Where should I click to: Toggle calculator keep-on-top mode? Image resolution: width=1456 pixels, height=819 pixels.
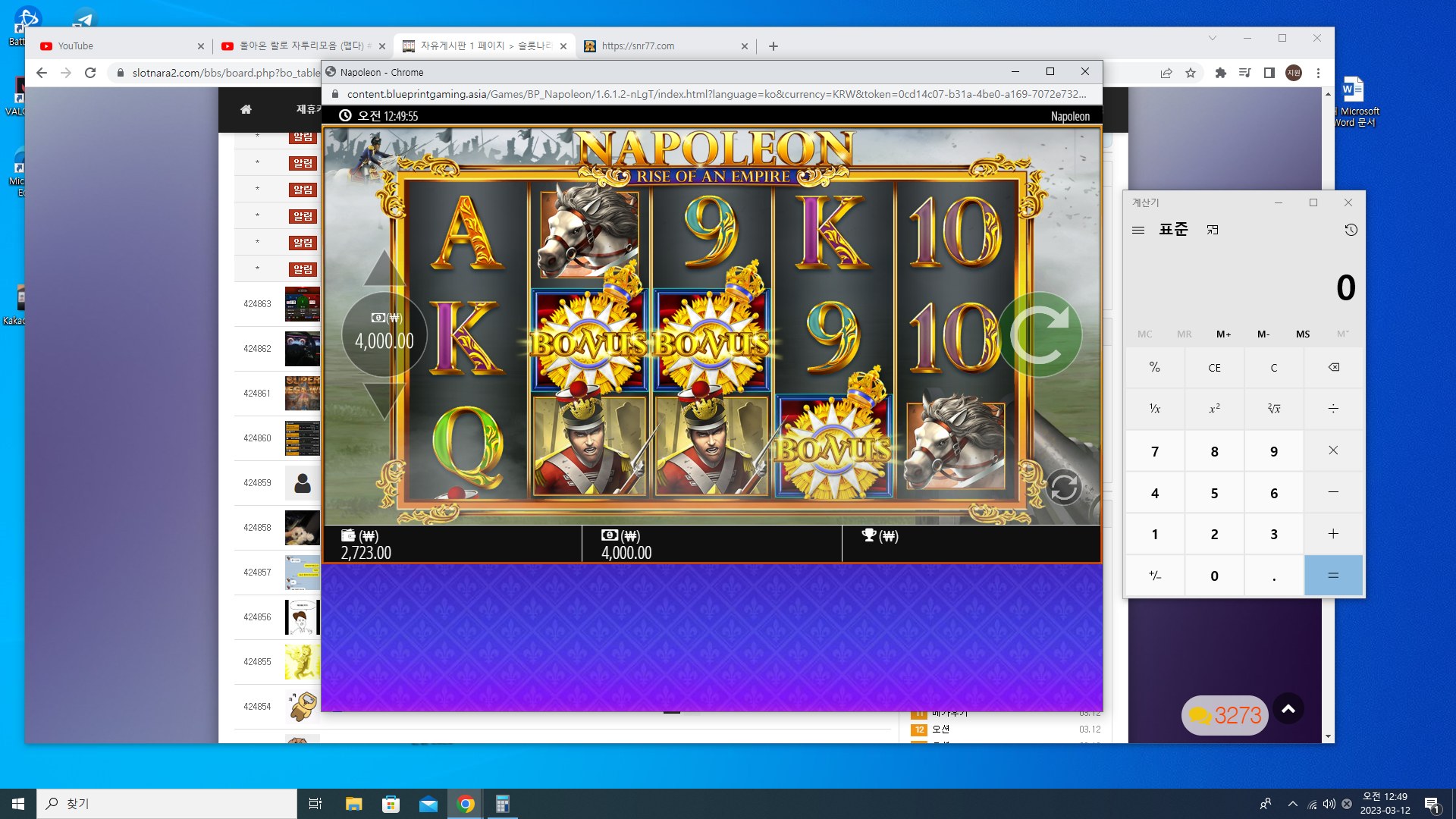tap(1213, 230)
